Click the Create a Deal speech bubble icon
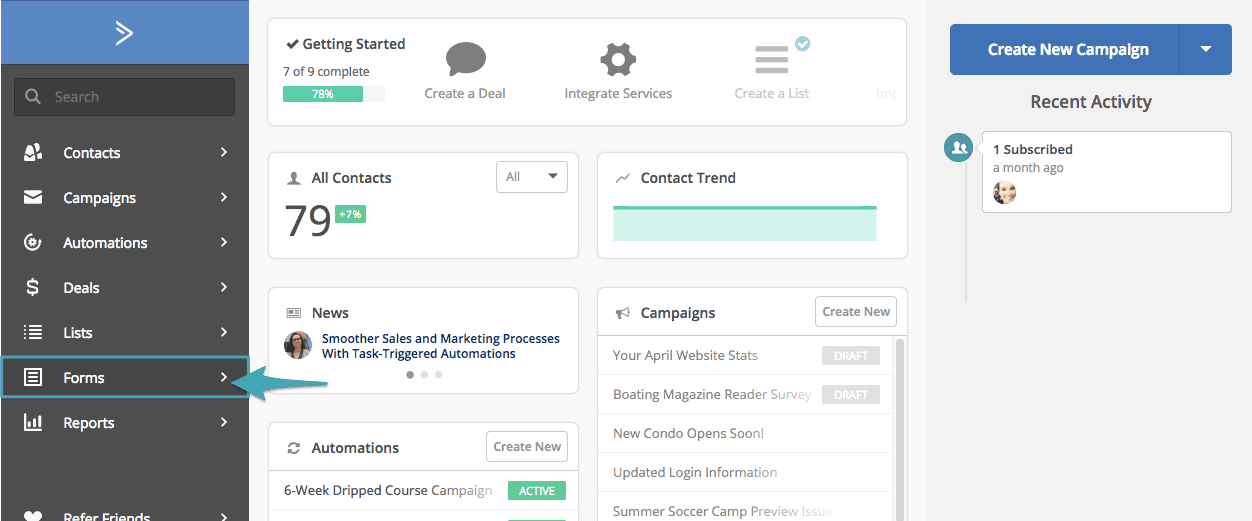This screenshot has height=521, width=1252. pyautogui.click(x=465, y=60)
